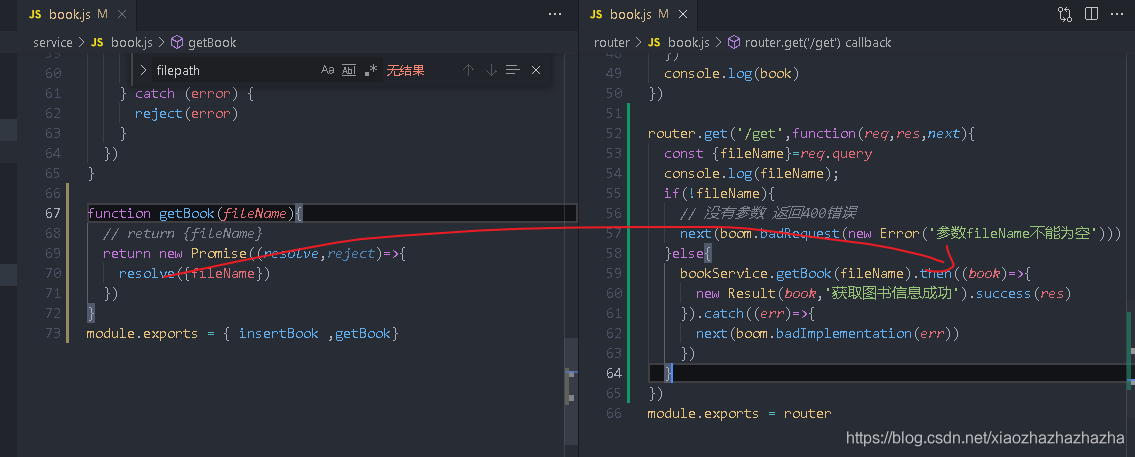Click 'badImplementation' on line 62
This screenshot has width=1135, height=457.
(x=844, y=333)
